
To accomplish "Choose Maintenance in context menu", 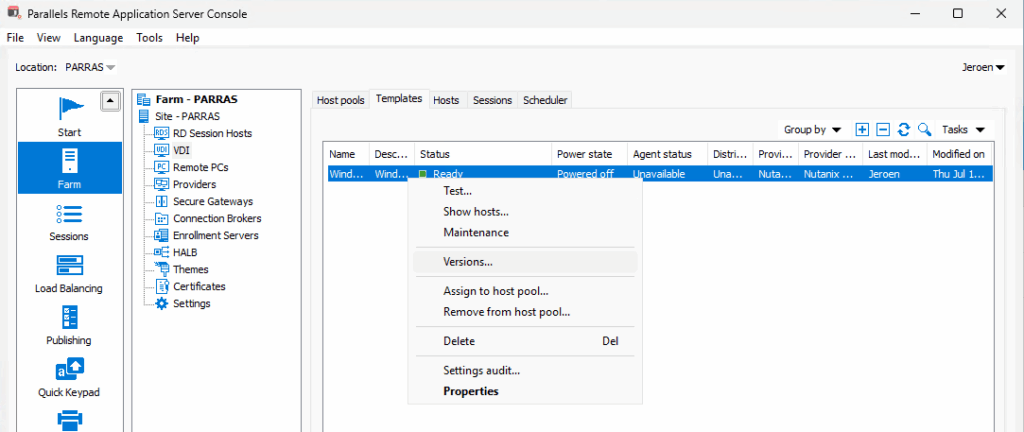I will tap(525, 233).
